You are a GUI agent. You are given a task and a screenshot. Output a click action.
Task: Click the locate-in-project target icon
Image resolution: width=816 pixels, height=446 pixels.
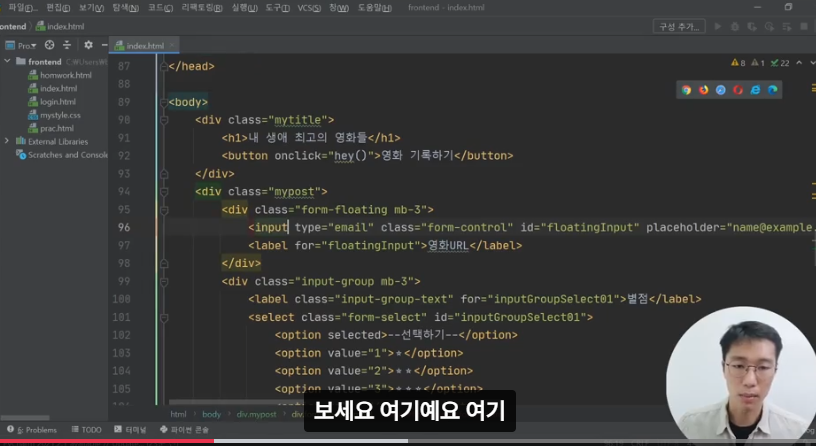point(49,45)
